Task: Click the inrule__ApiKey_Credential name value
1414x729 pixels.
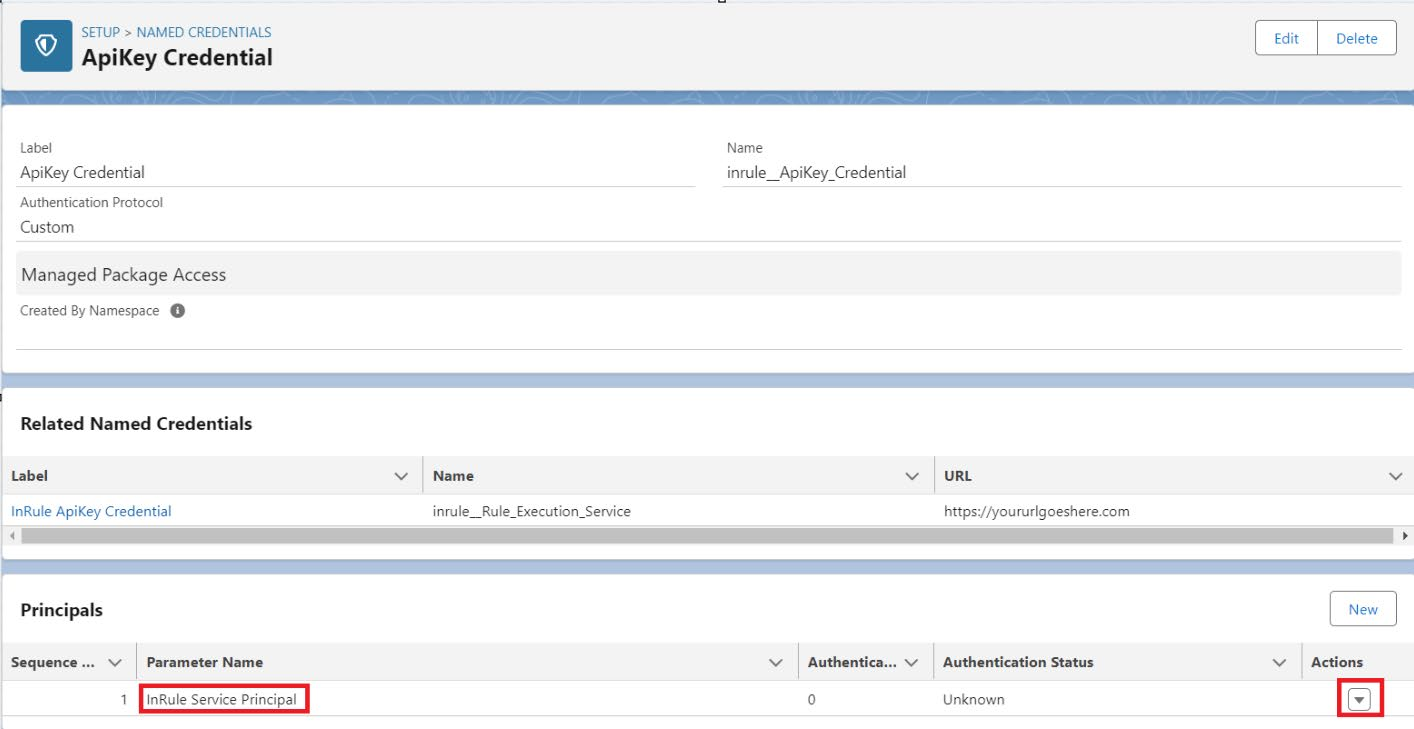Action: point(816,172)
